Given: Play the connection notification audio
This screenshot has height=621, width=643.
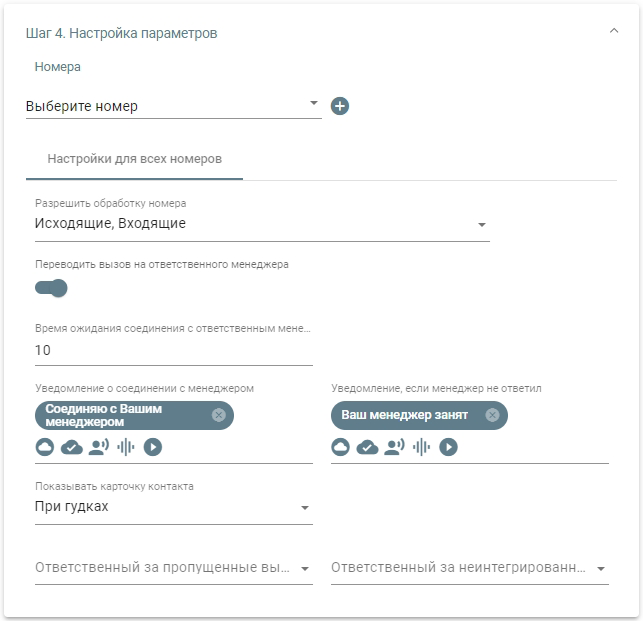Looking at the screenshot, I should 152,447.
